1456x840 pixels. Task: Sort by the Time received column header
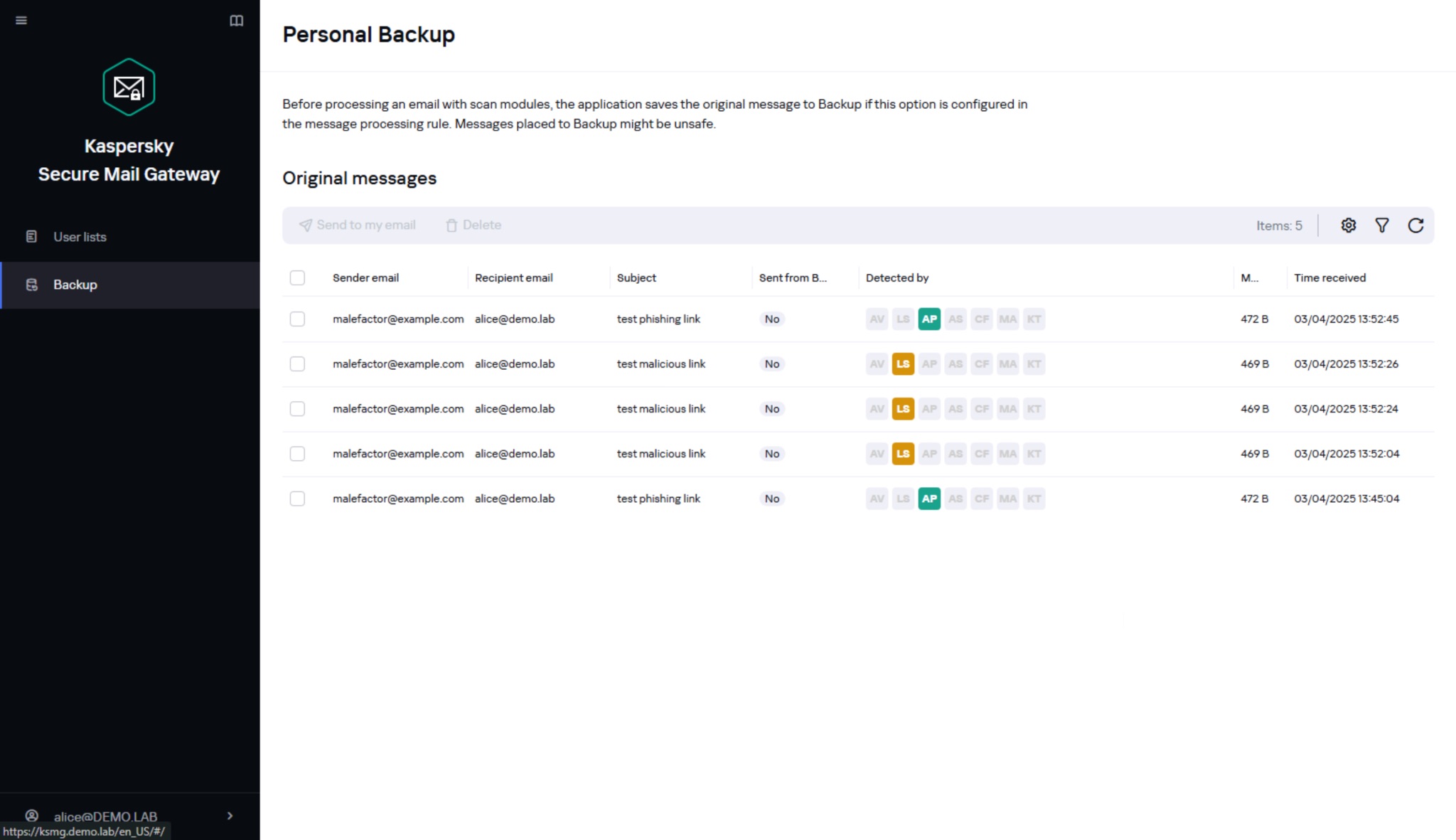coord(1329,278)
